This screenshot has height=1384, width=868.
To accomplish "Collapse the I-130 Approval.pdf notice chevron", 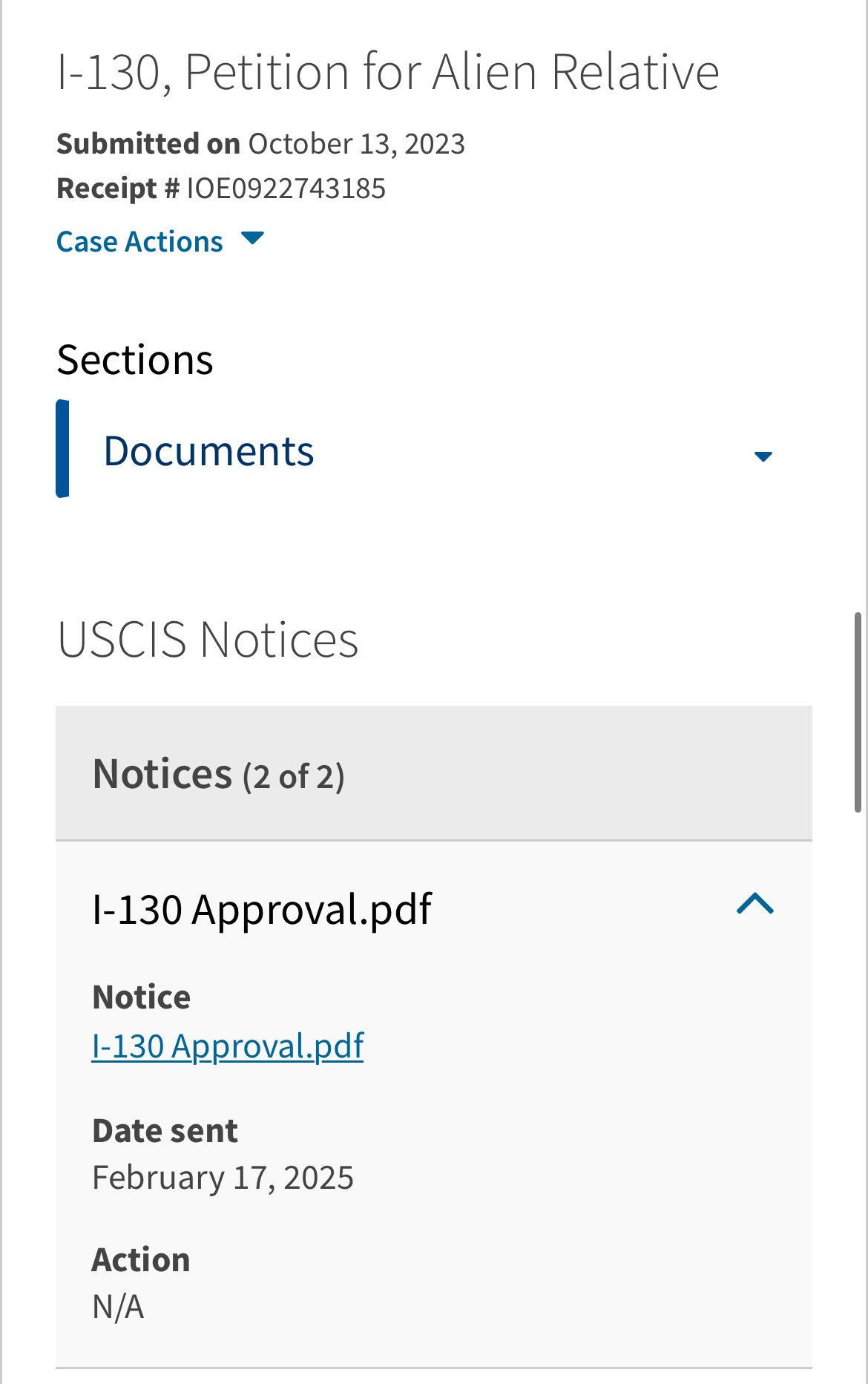I will click(x=755, y=904).
